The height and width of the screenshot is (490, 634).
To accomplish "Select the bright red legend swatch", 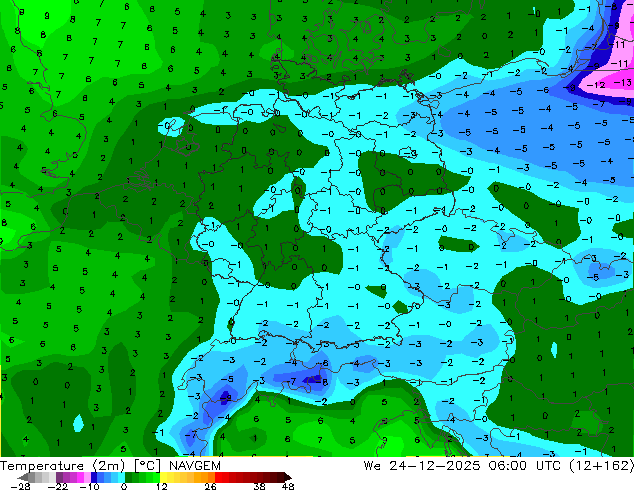I will 218,477.
